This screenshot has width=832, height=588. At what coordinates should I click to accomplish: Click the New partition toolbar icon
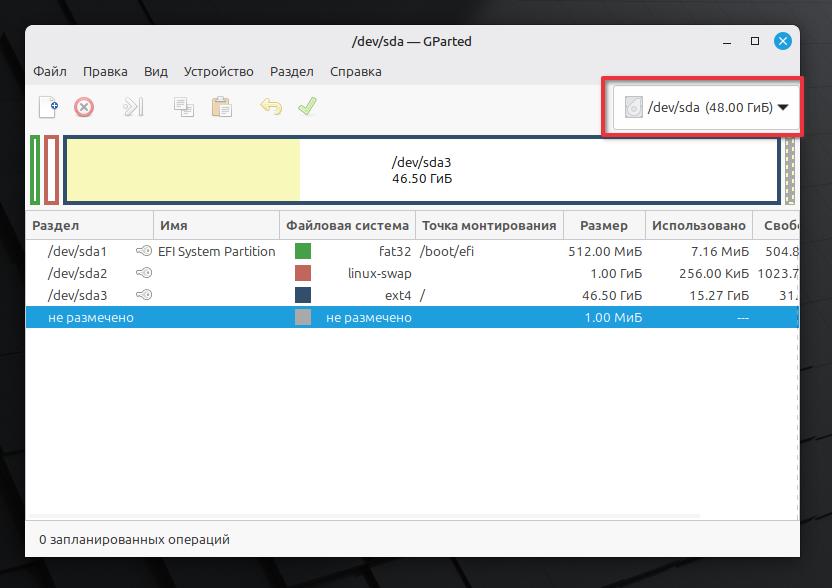[x=48, y=107]
